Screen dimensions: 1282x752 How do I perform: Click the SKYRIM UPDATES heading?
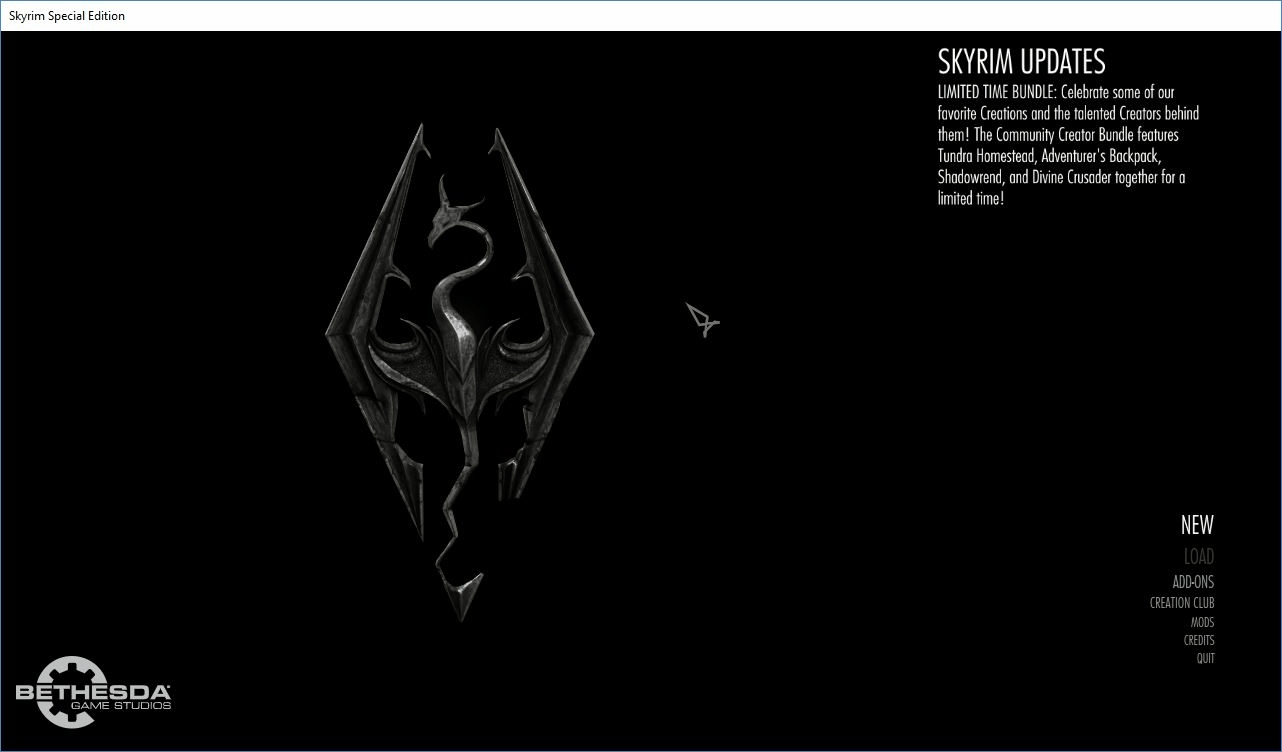pyautogui.click(x=1021, y=62)
